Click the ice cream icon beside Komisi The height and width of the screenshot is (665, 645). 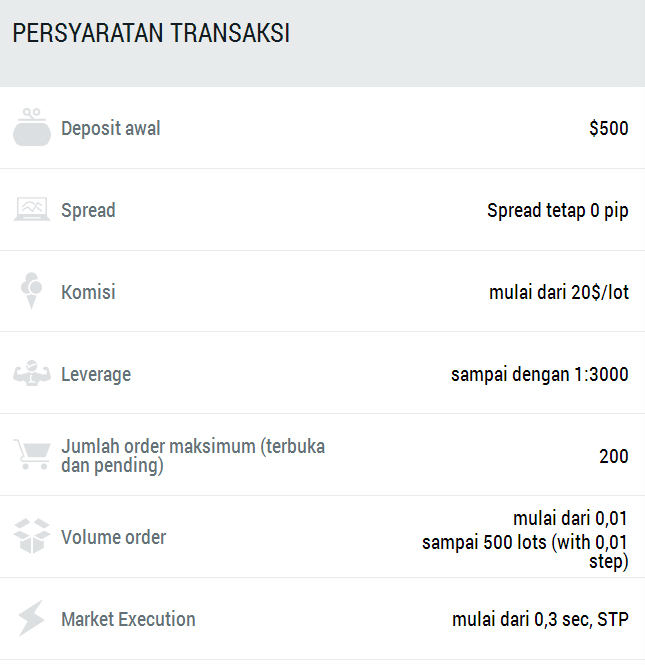click(32, 291)
